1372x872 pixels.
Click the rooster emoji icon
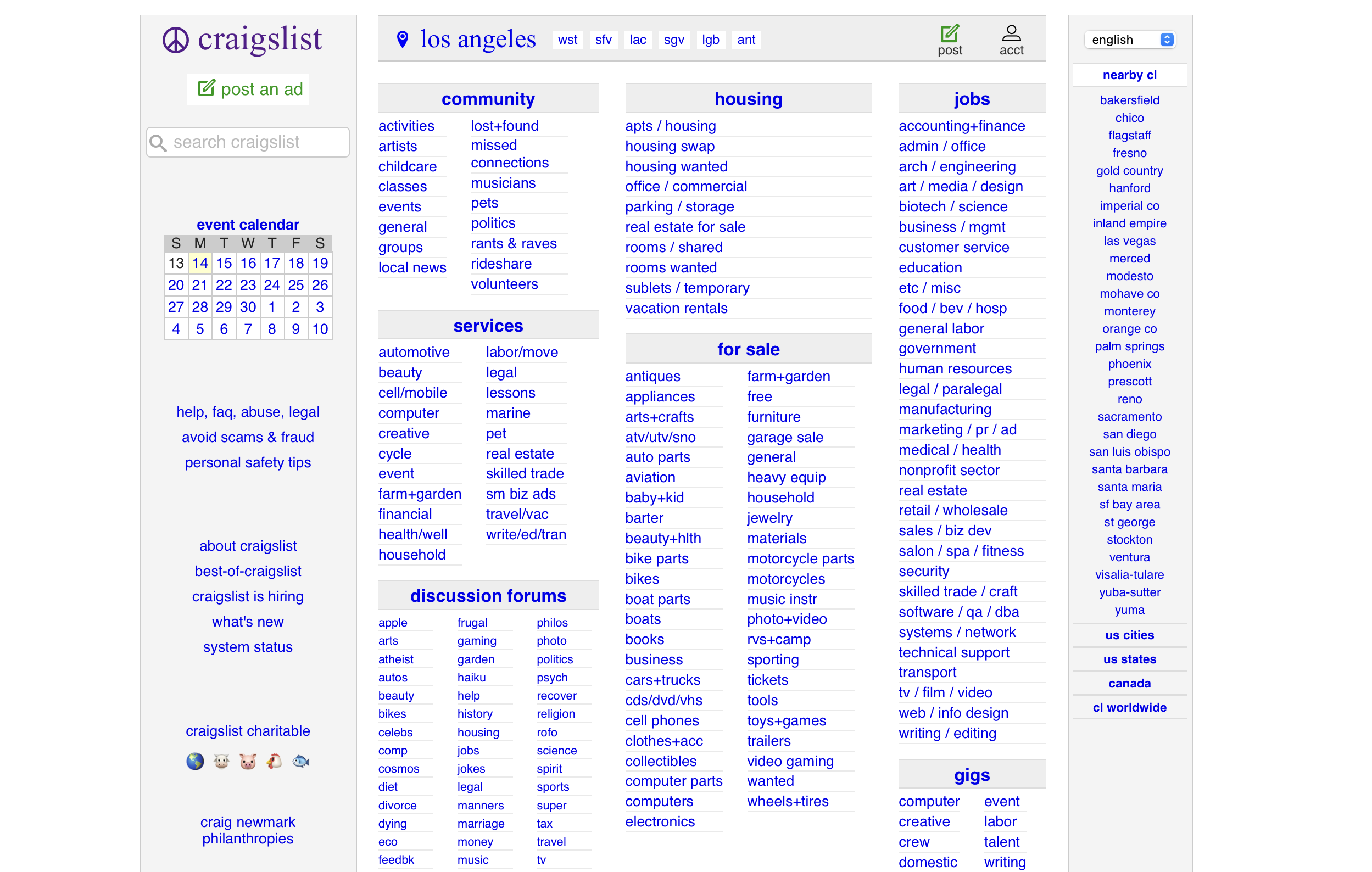click(x=274, y=761)
